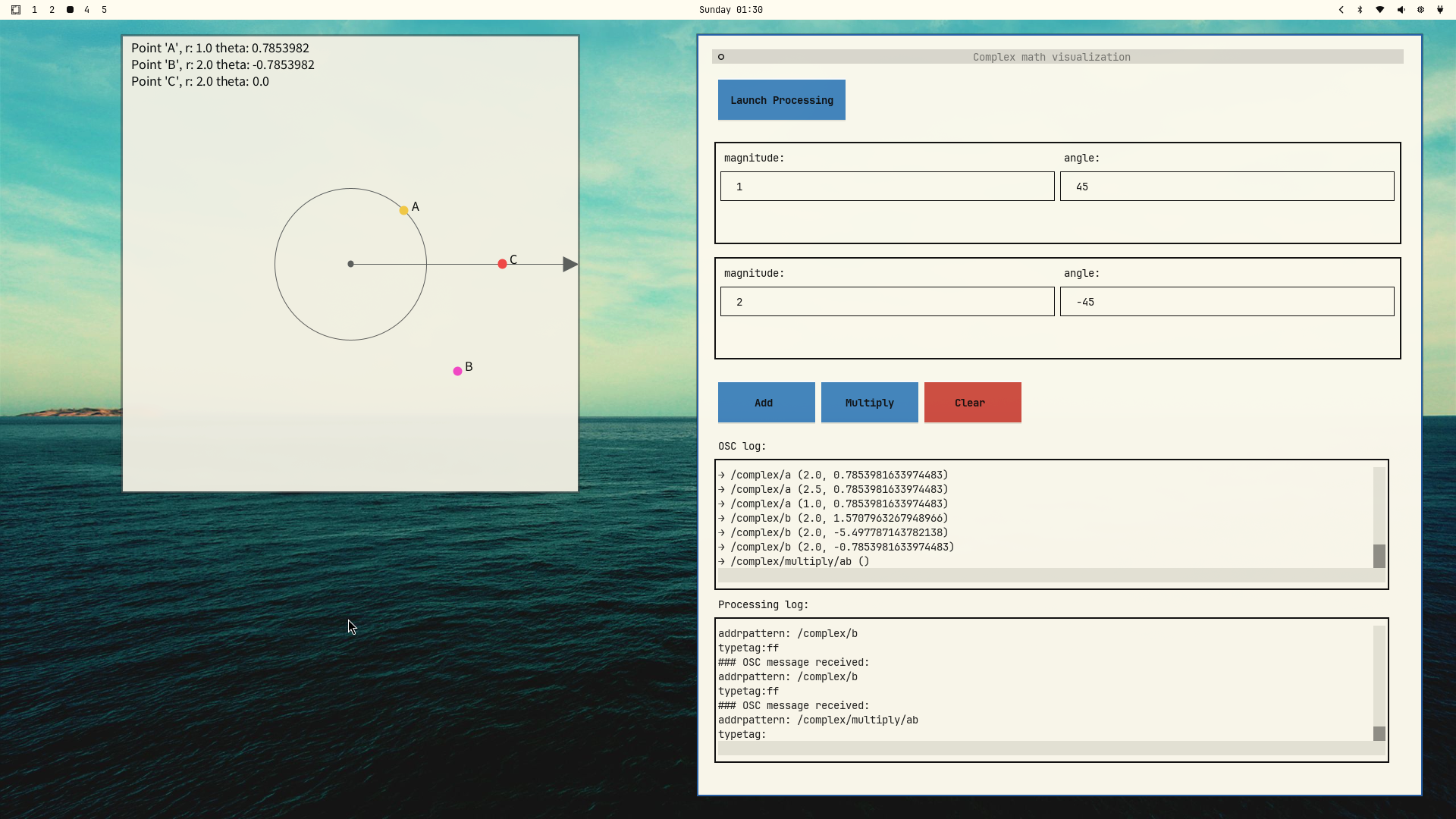Click the small circle icon in window titlebar

pos(721,57)
